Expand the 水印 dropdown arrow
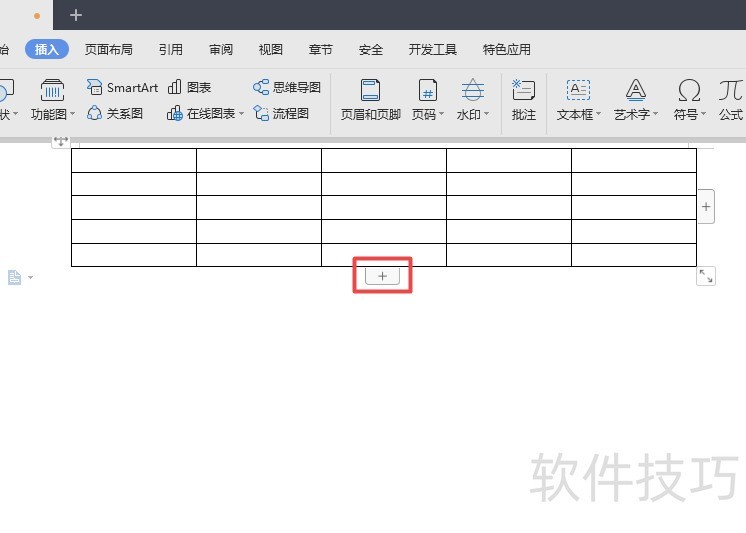This screenshot has width=746, height=533. tap(486, 114)
